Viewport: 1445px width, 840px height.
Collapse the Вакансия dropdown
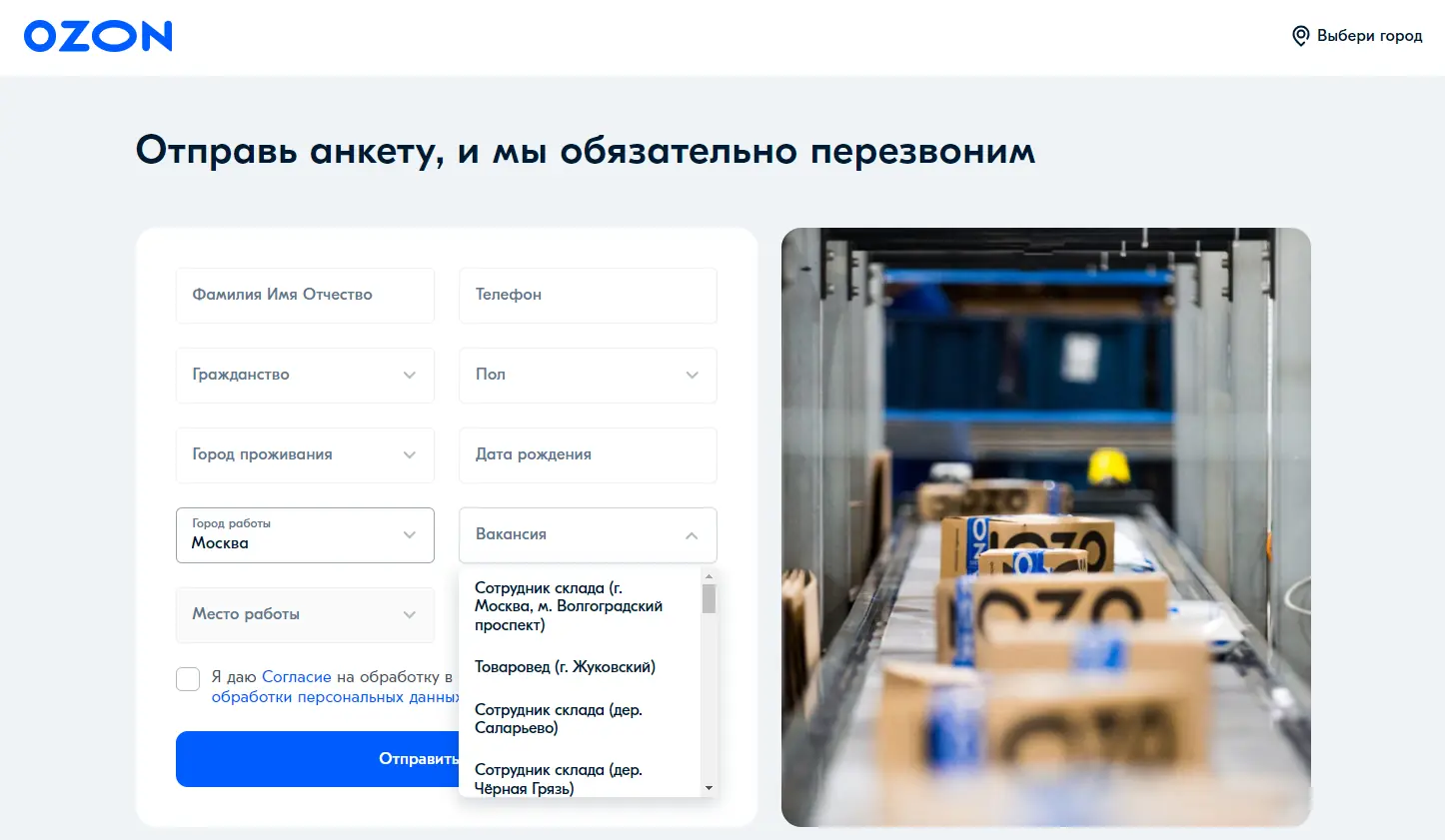[x=588, y=534]
